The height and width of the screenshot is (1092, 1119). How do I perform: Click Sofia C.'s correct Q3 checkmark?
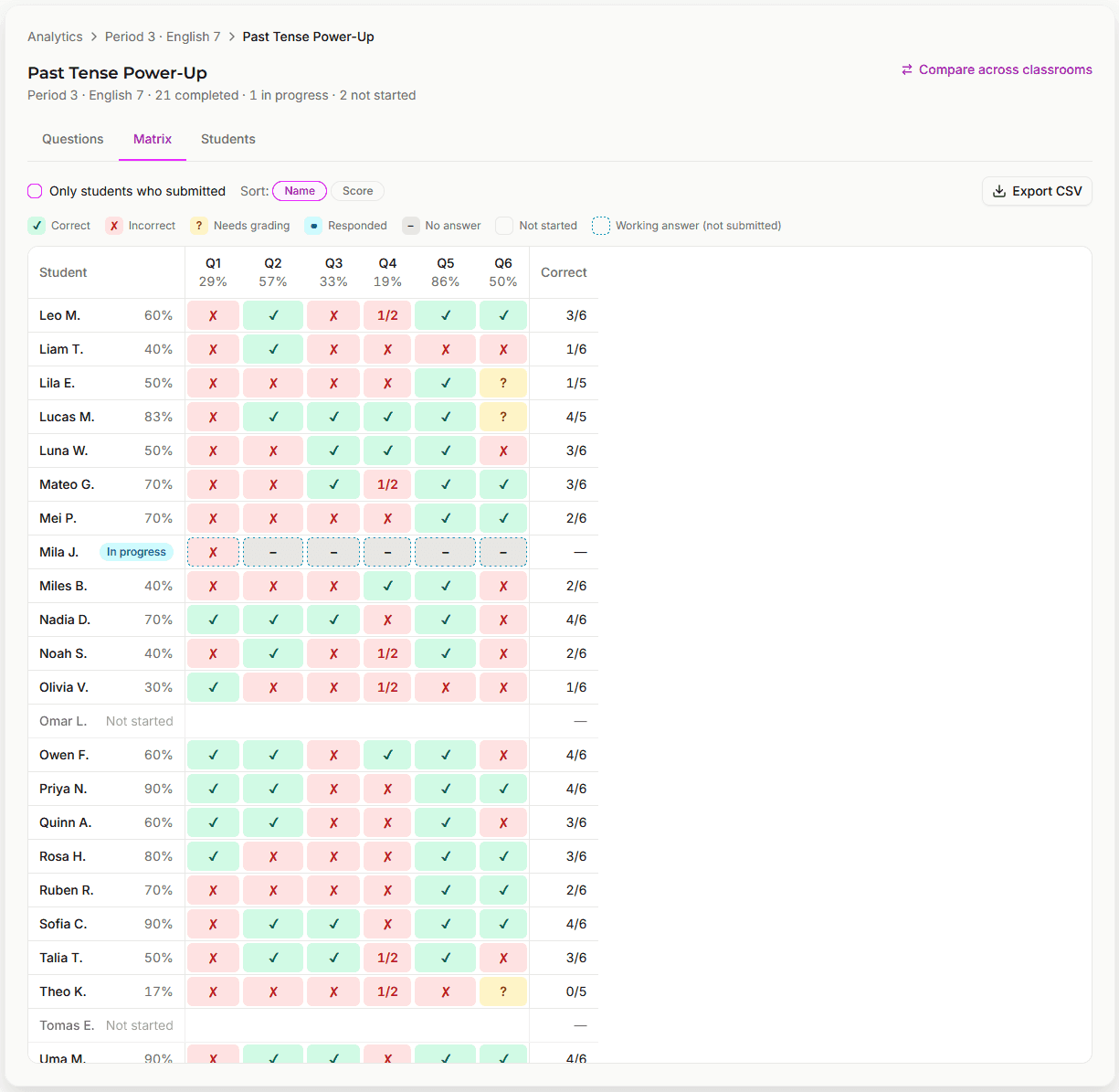pyautogui.click(x=333, y=924)
